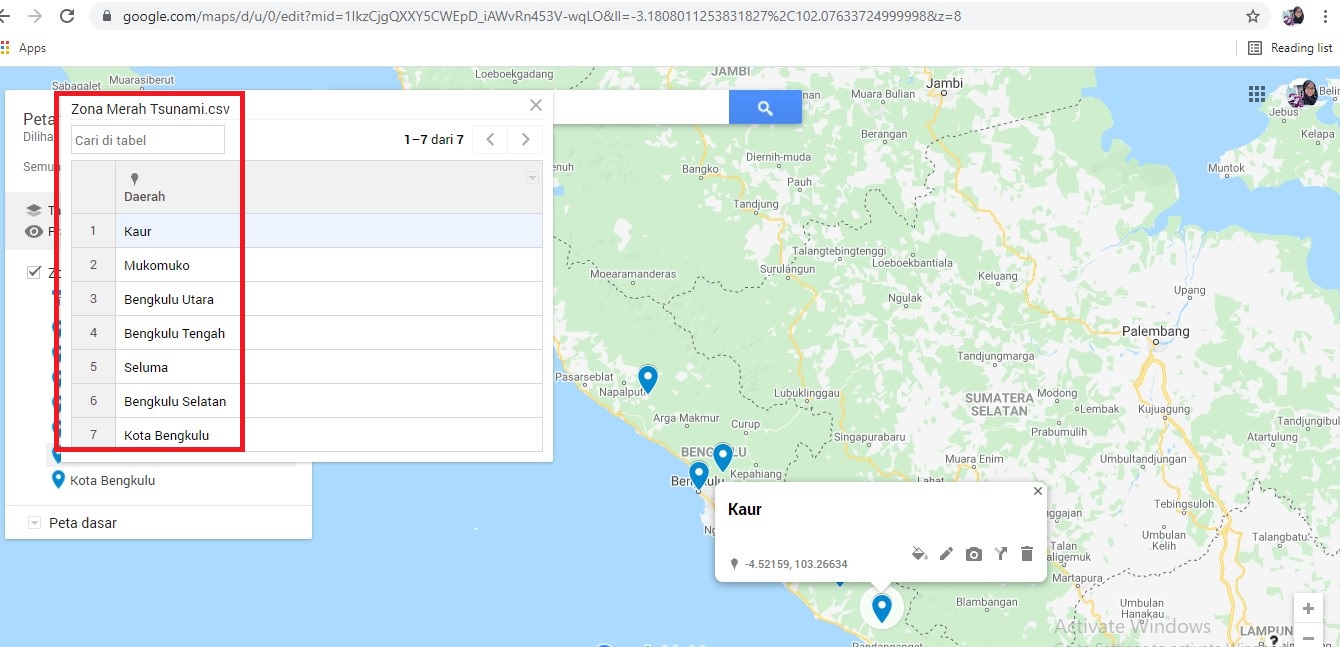The height and width of the screenshot is (647, 1340).
Task: Click the Cari di tabel search field
Action: tap(148, 140)
